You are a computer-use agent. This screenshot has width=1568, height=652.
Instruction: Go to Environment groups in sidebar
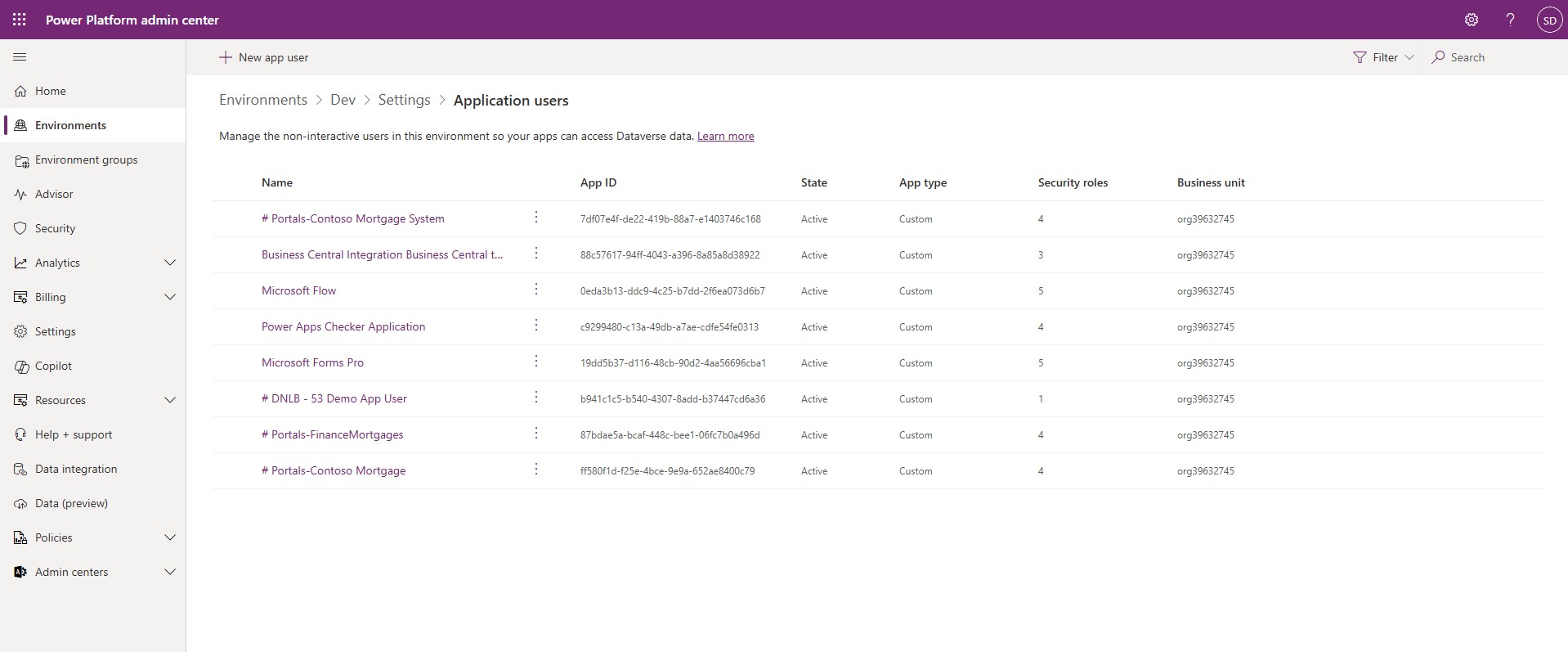(86, 160)
